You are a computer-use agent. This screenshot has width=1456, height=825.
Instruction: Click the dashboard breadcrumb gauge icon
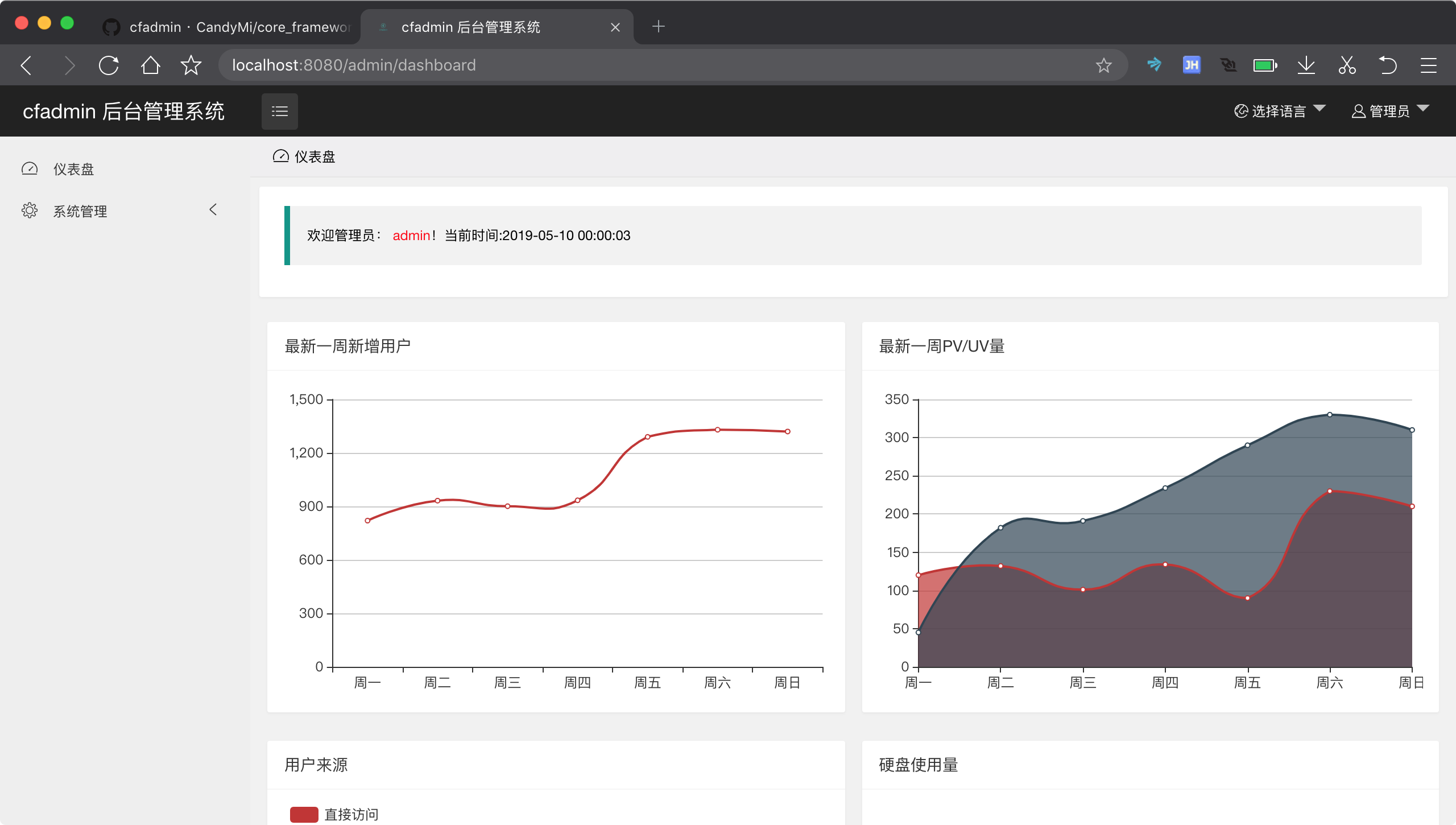click(x=280, y=155)
